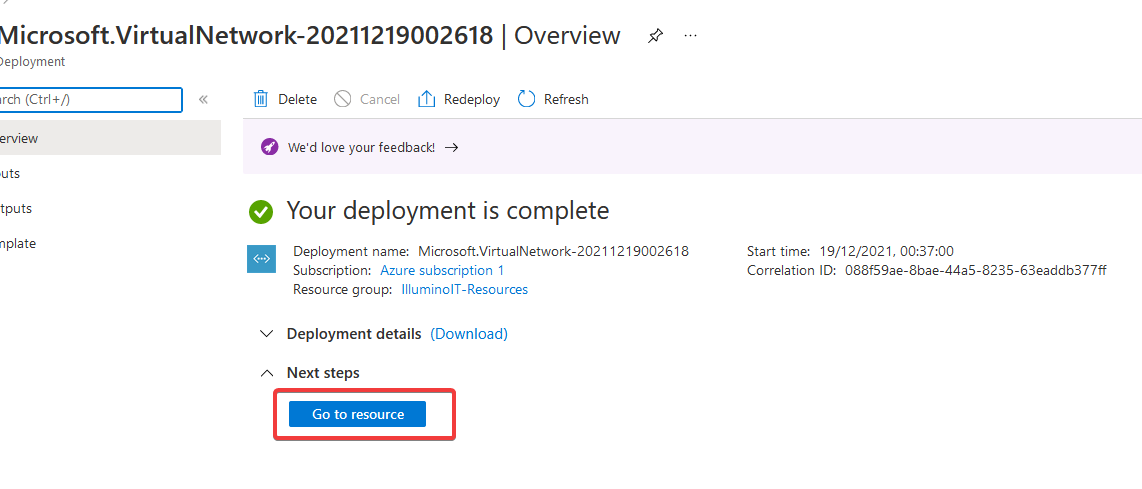Select the Correlation ID value text
Screen dimensions: 1142x489
(x=975, y=270)
